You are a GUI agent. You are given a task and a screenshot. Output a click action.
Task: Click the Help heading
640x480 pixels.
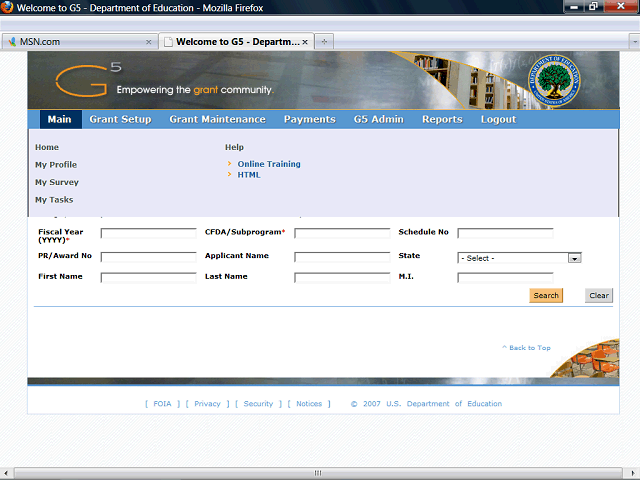point(234,147)
